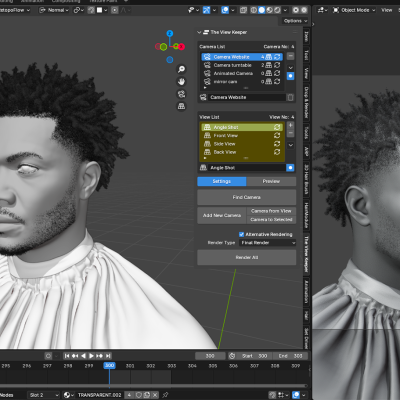Click the viewport zoom magnifier icon
The width and height of the screenshot is (400, 400).
181,69
